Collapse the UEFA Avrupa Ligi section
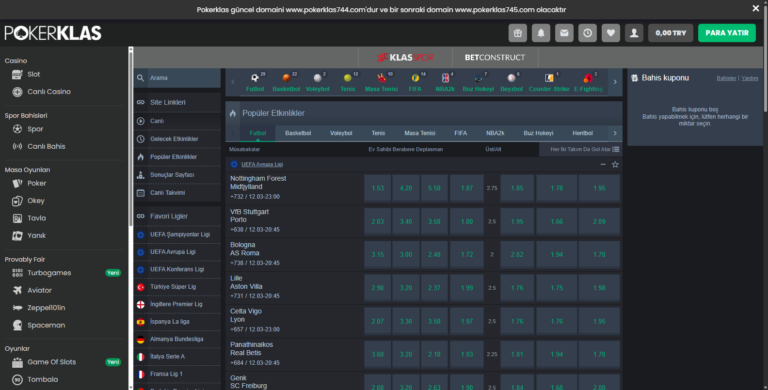Image resolution: width=768 pixels, height=390 pixels. point(603,165)
